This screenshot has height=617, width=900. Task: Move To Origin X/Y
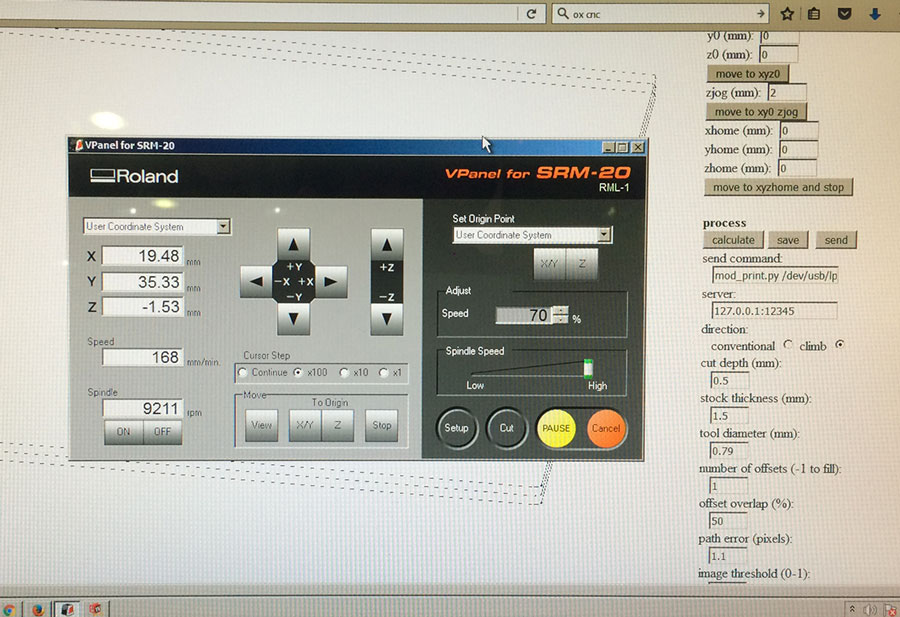click(x=305, y=425)
